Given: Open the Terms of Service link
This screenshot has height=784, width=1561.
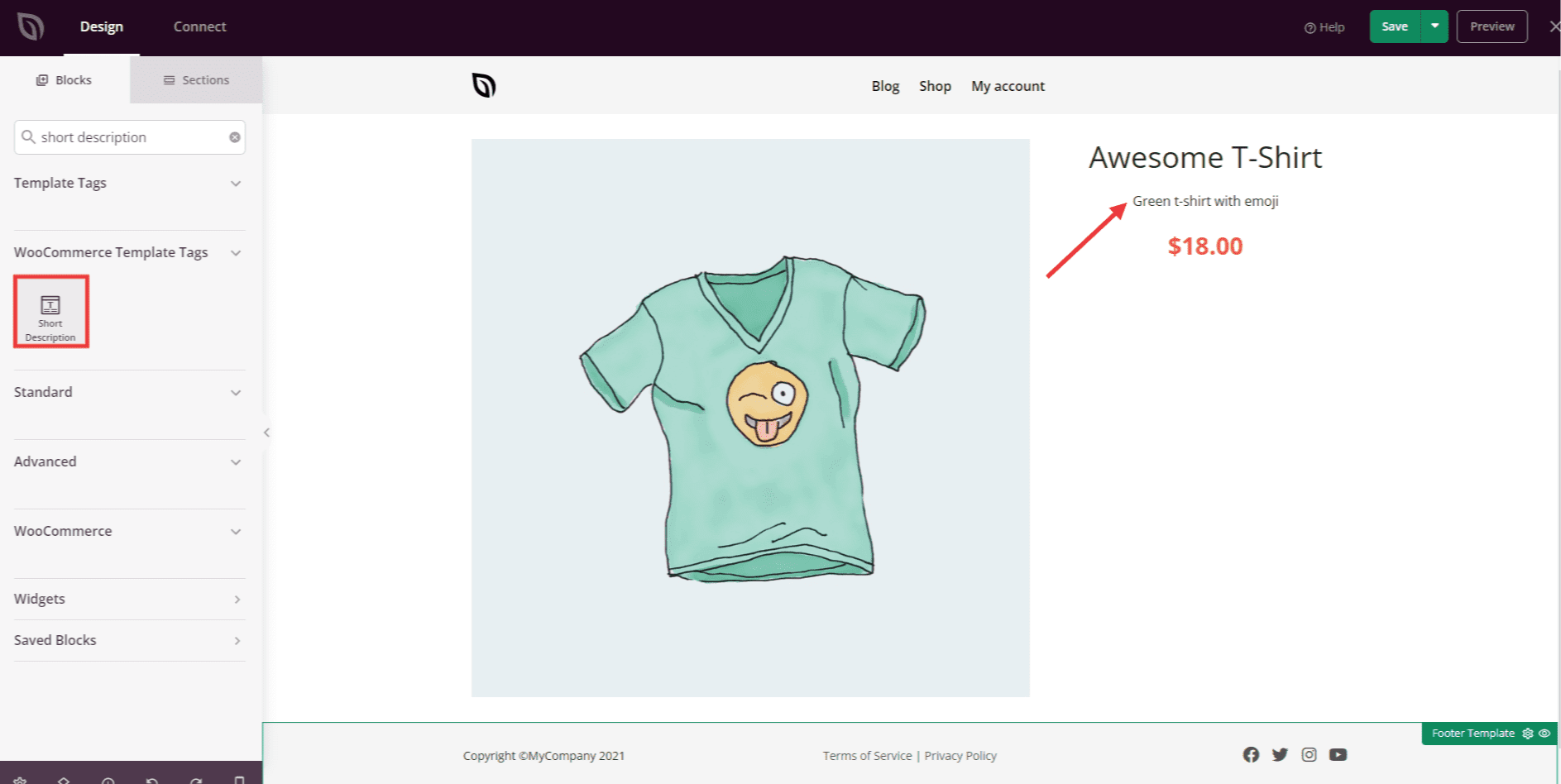Looking at the screenshot, I should (866, 755).
